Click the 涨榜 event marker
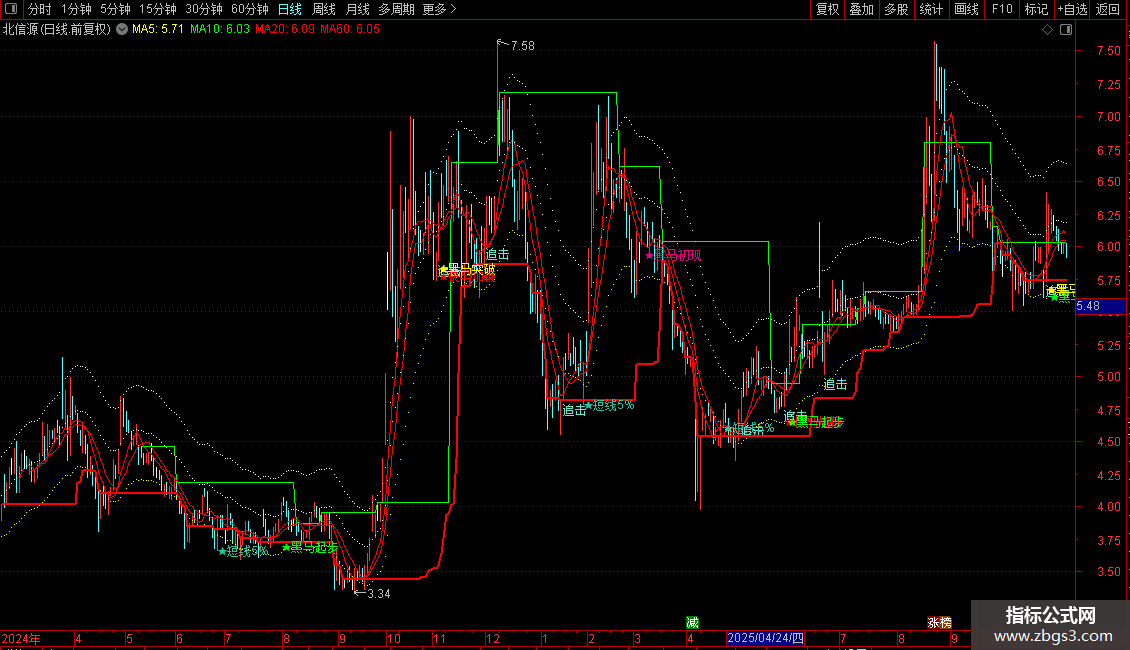The width and height of the screenshot is (1130, 650). point(940,623)
